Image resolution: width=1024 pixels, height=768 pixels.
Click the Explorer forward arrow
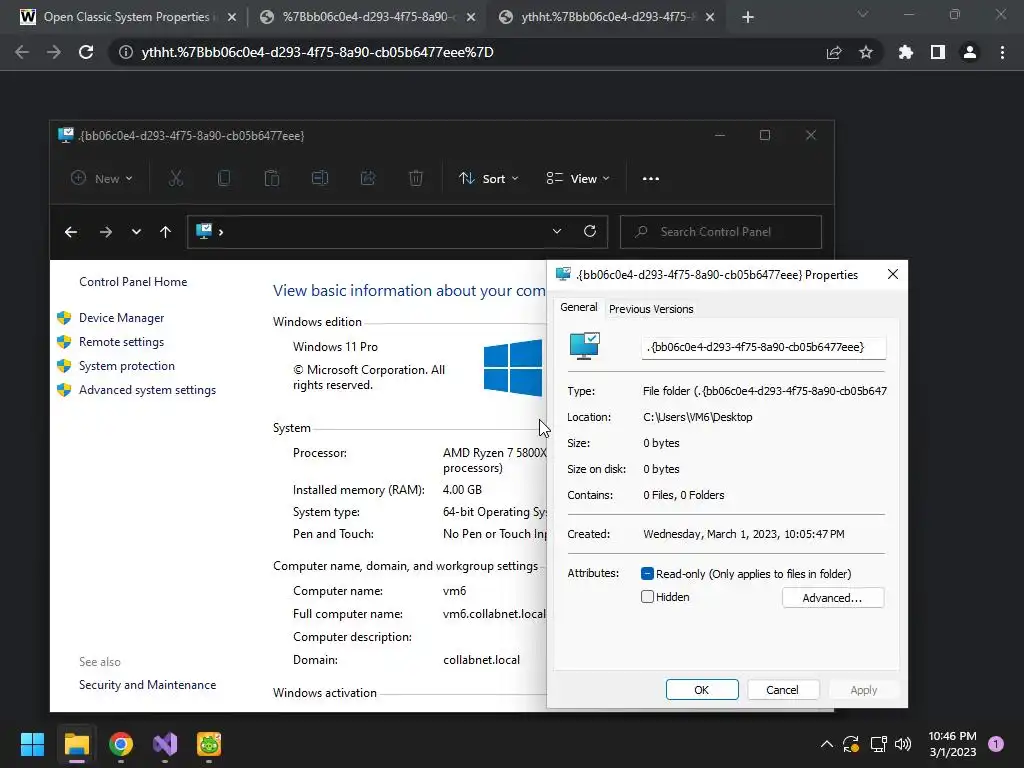point(106,232)
